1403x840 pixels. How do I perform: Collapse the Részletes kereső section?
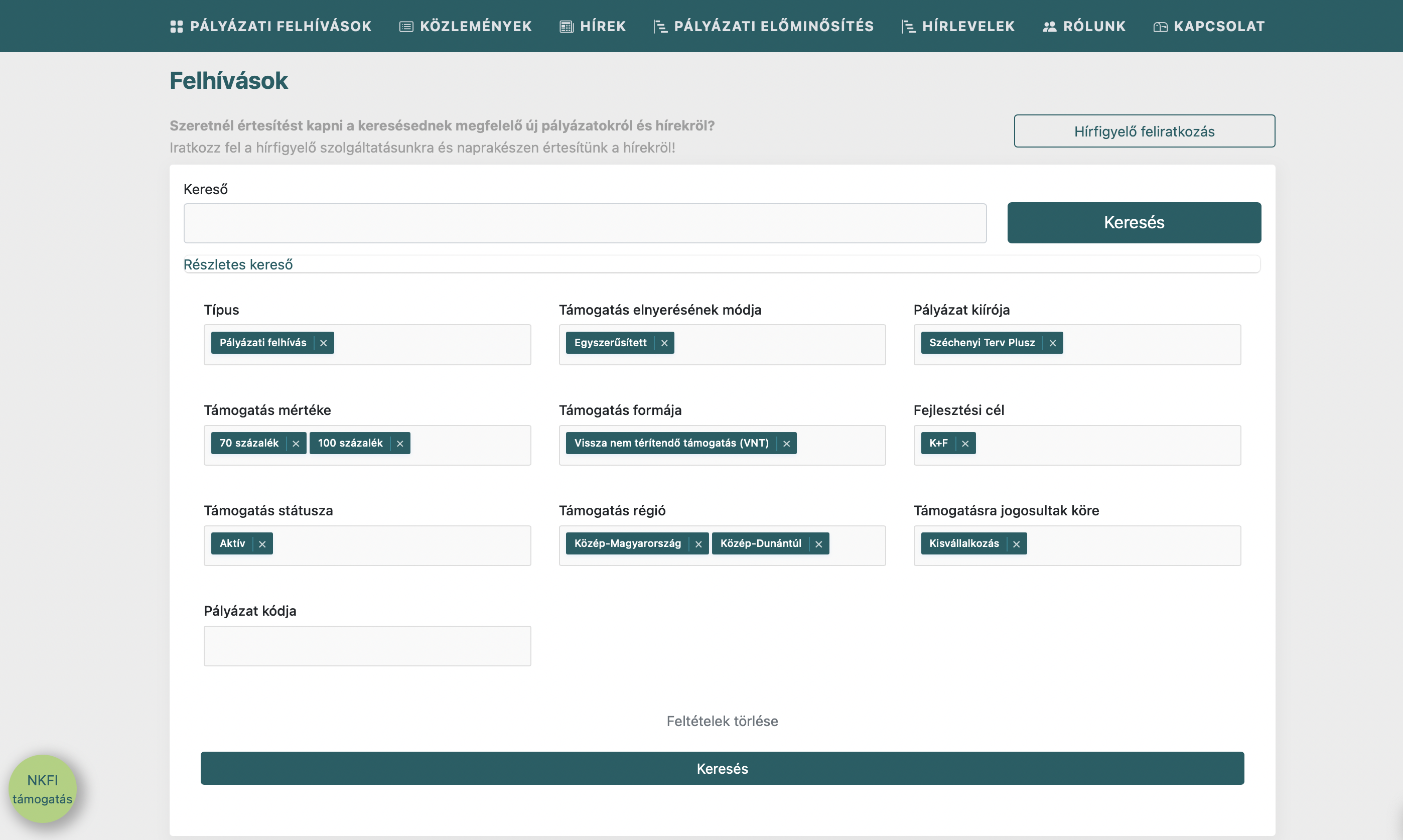point(238,264)
